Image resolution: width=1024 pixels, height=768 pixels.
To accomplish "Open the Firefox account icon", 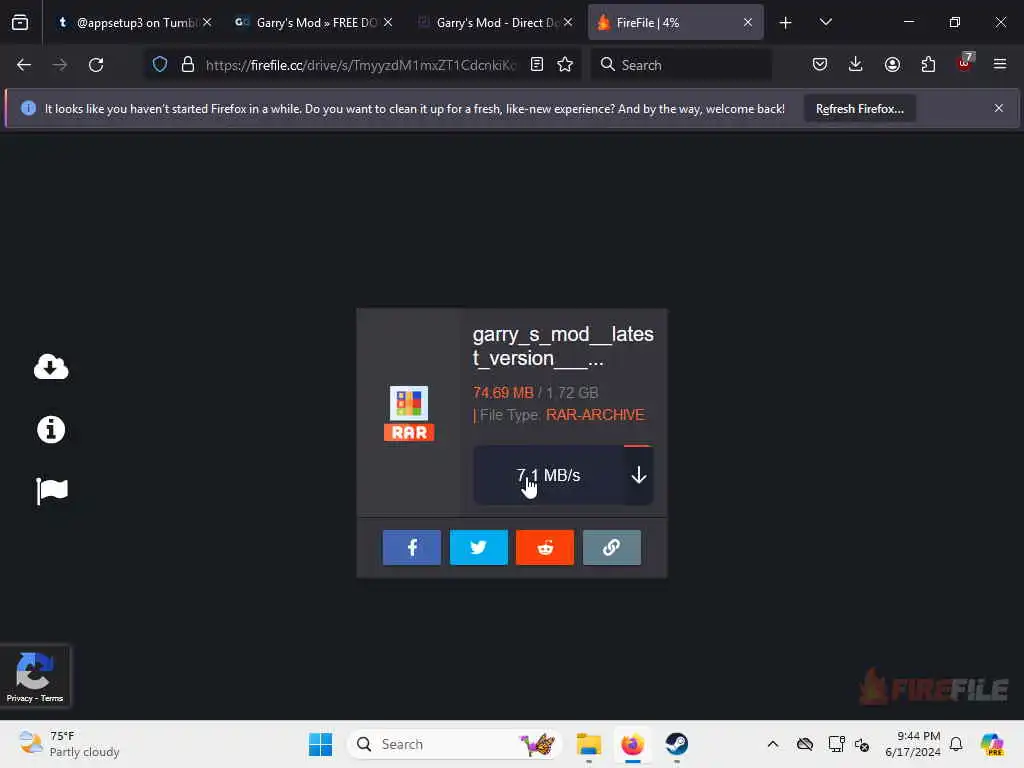I will 892,65.
